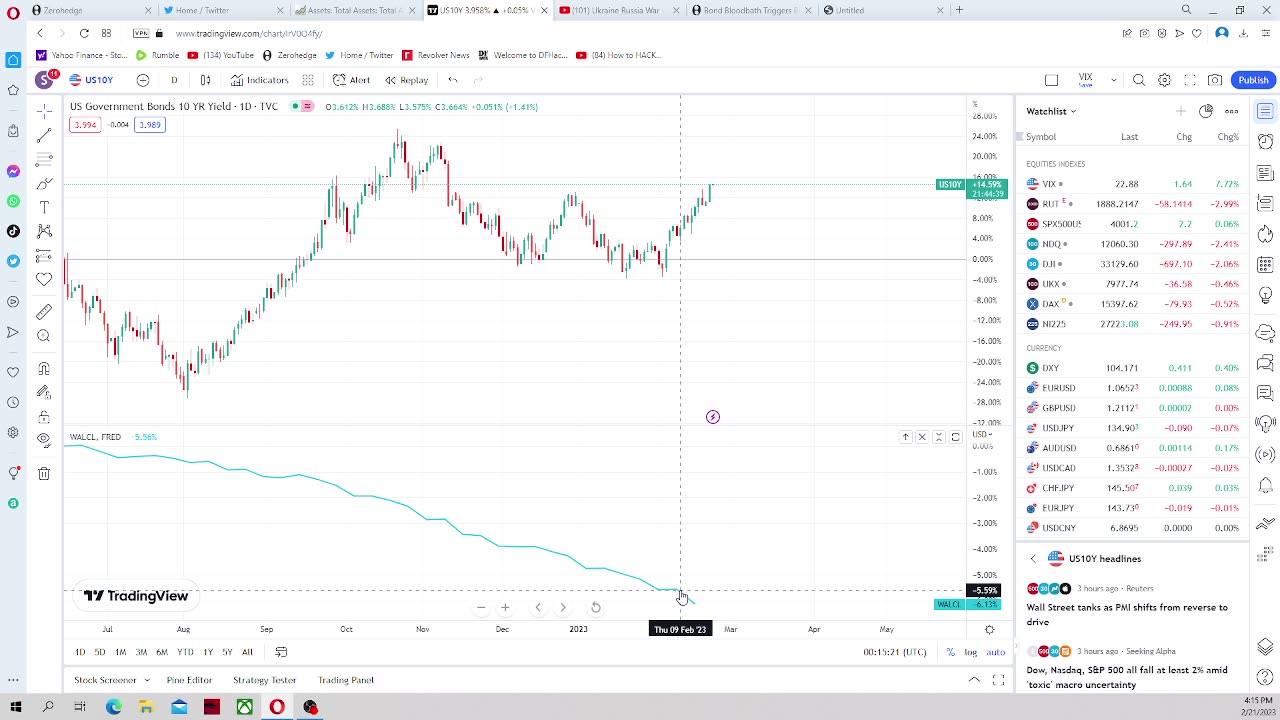
Task: Open watchlist three-dots more menu
Action: 1232,111
